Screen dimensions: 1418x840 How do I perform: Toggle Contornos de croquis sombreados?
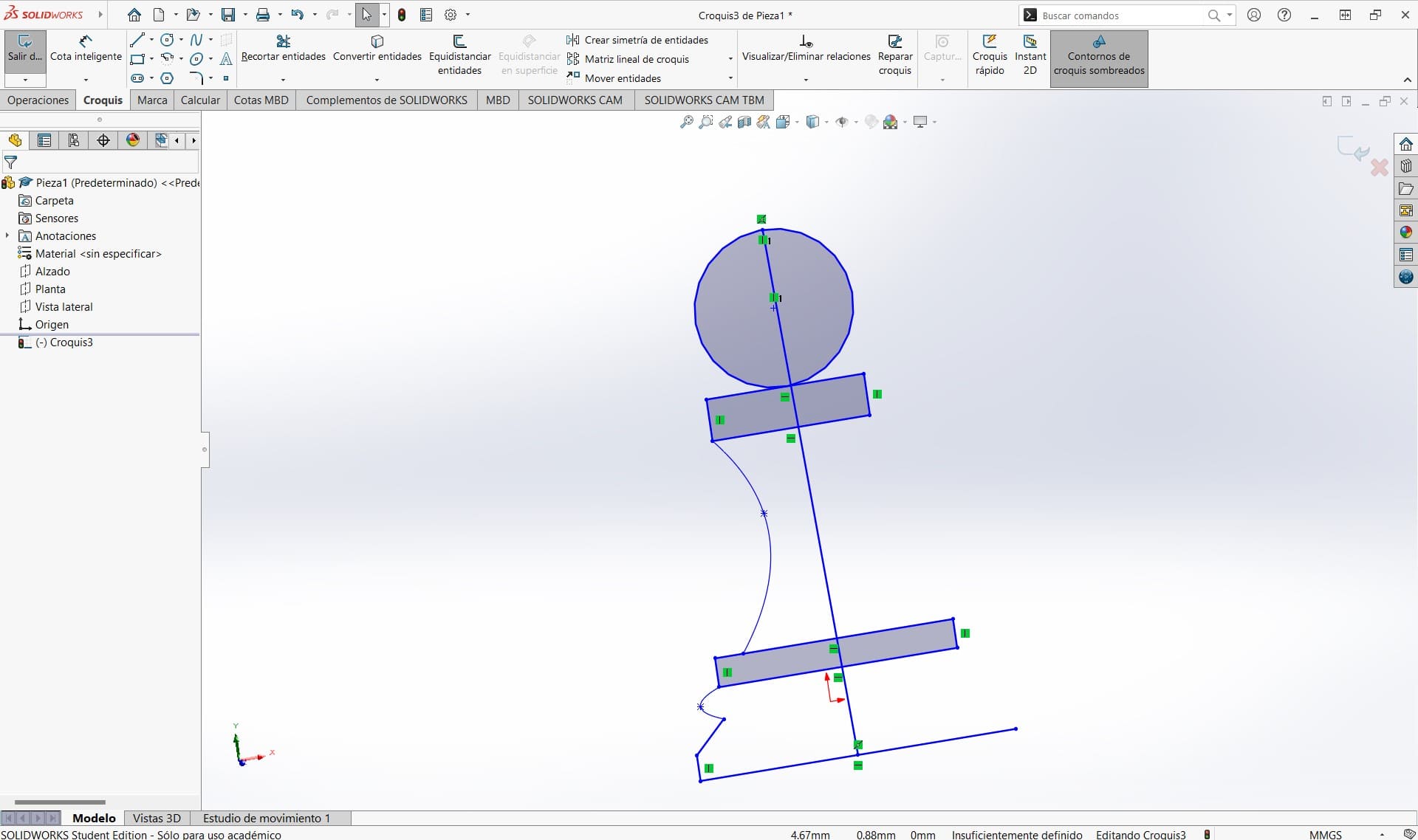[x=1099, y=58]
